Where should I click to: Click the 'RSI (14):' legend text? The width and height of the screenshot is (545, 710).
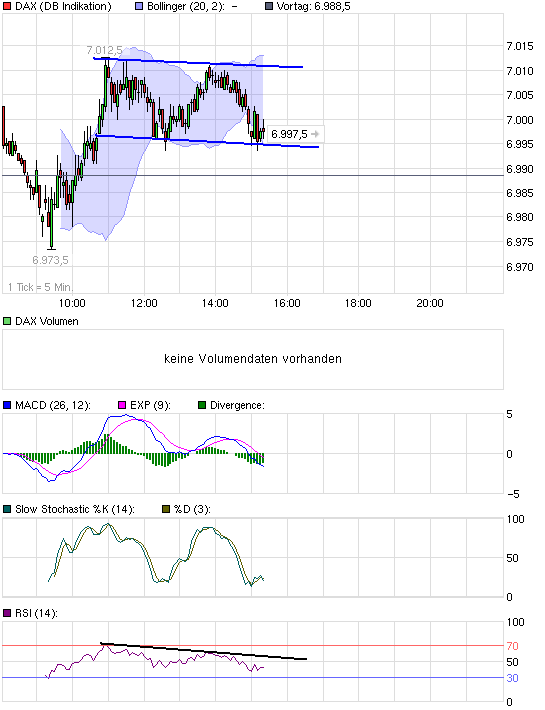[36, 614]
